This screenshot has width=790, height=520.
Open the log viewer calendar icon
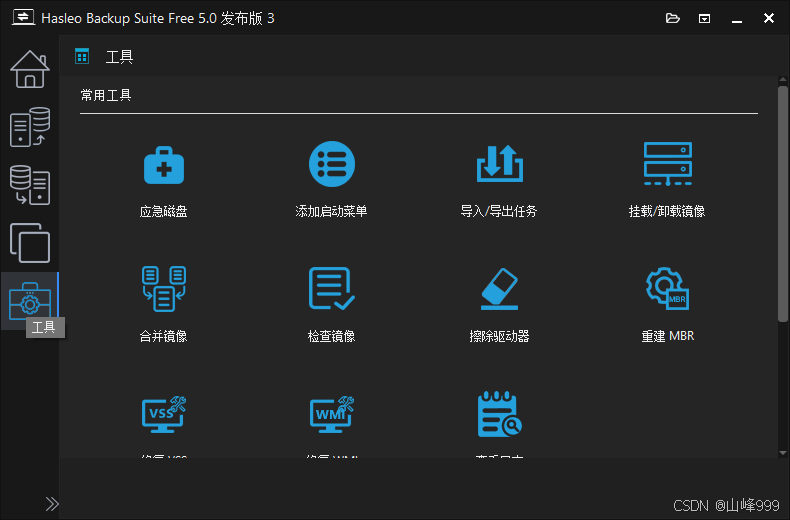[499, 414]
